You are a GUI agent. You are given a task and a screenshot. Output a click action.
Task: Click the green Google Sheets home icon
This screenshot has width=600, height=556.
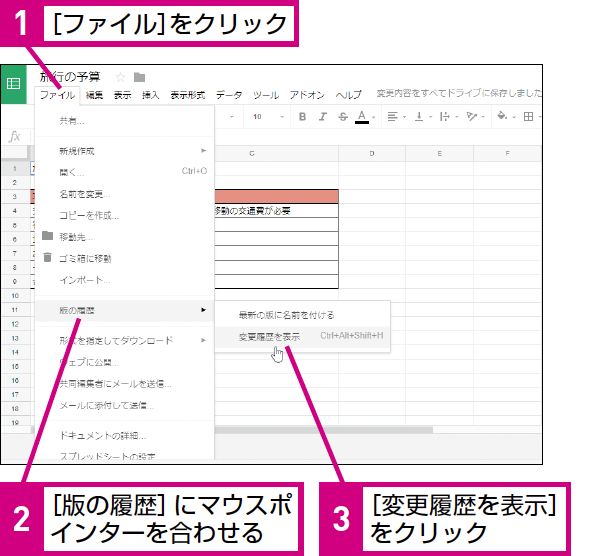14,84
